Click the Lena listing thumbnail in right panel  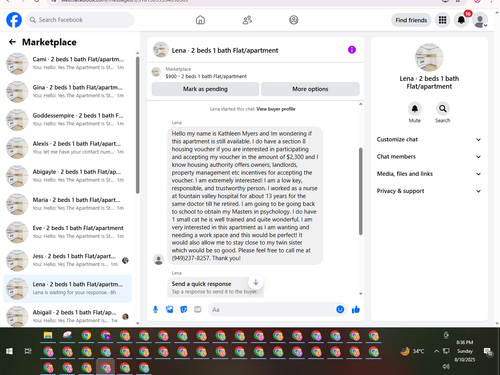point(429,57)
